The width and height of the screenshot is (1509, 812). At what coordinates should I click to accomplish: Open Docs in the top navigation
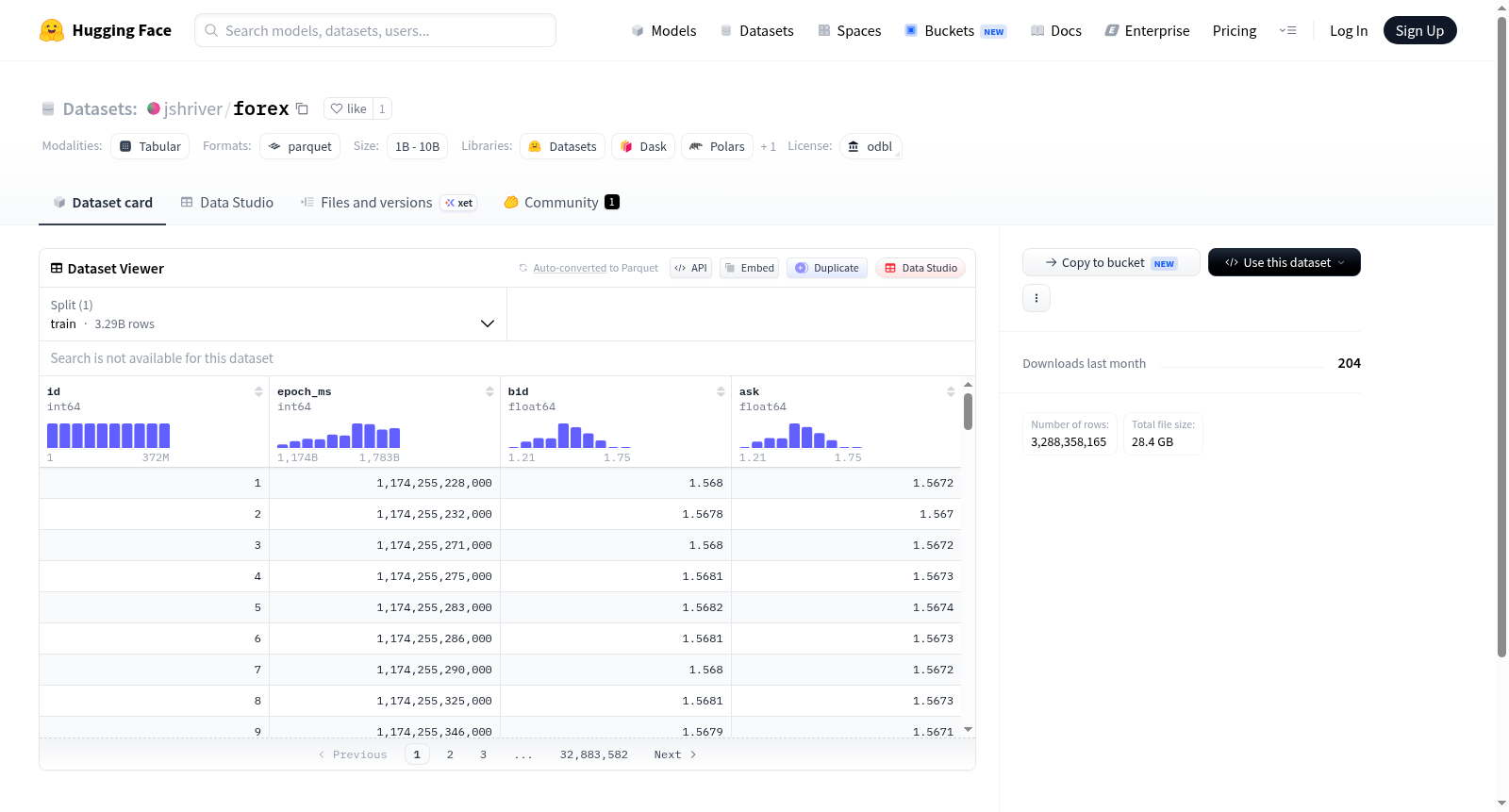pyautogui.click(x=1055, y=31)
